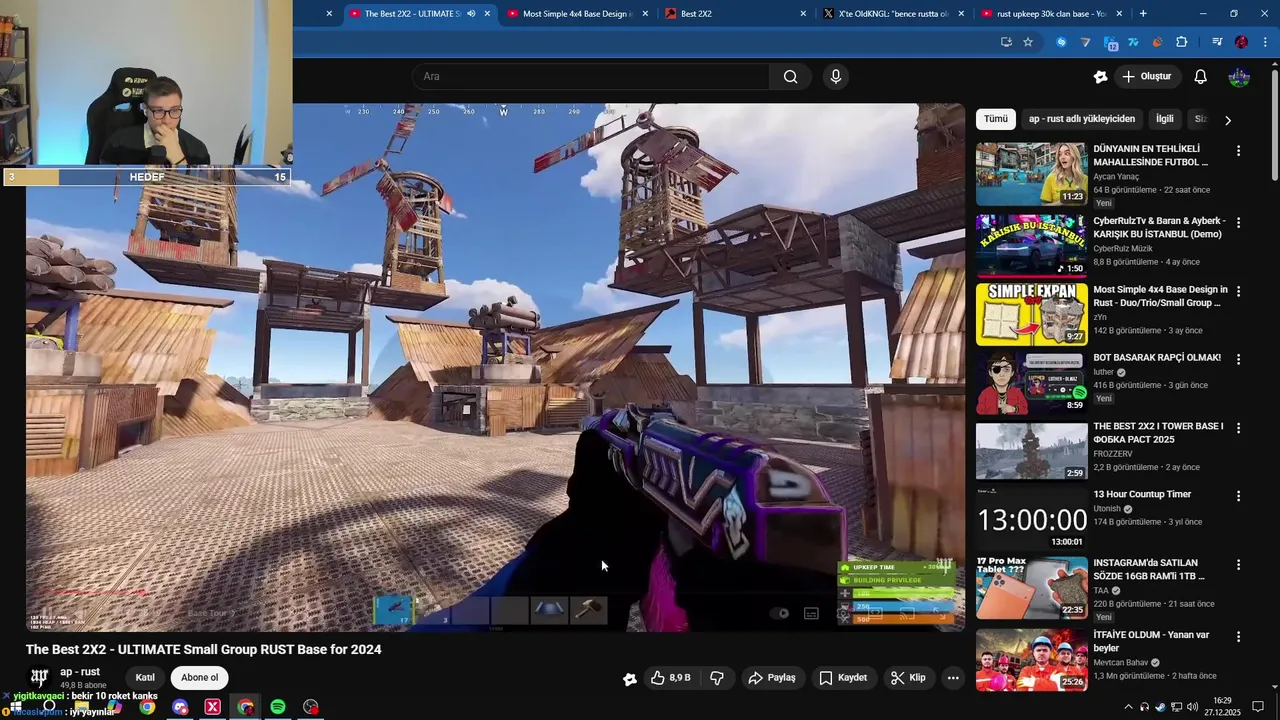The width and height of the screenshot is (1280, 720).
Task: Open more actions ellipsis below video
Action: pos(953,678)
